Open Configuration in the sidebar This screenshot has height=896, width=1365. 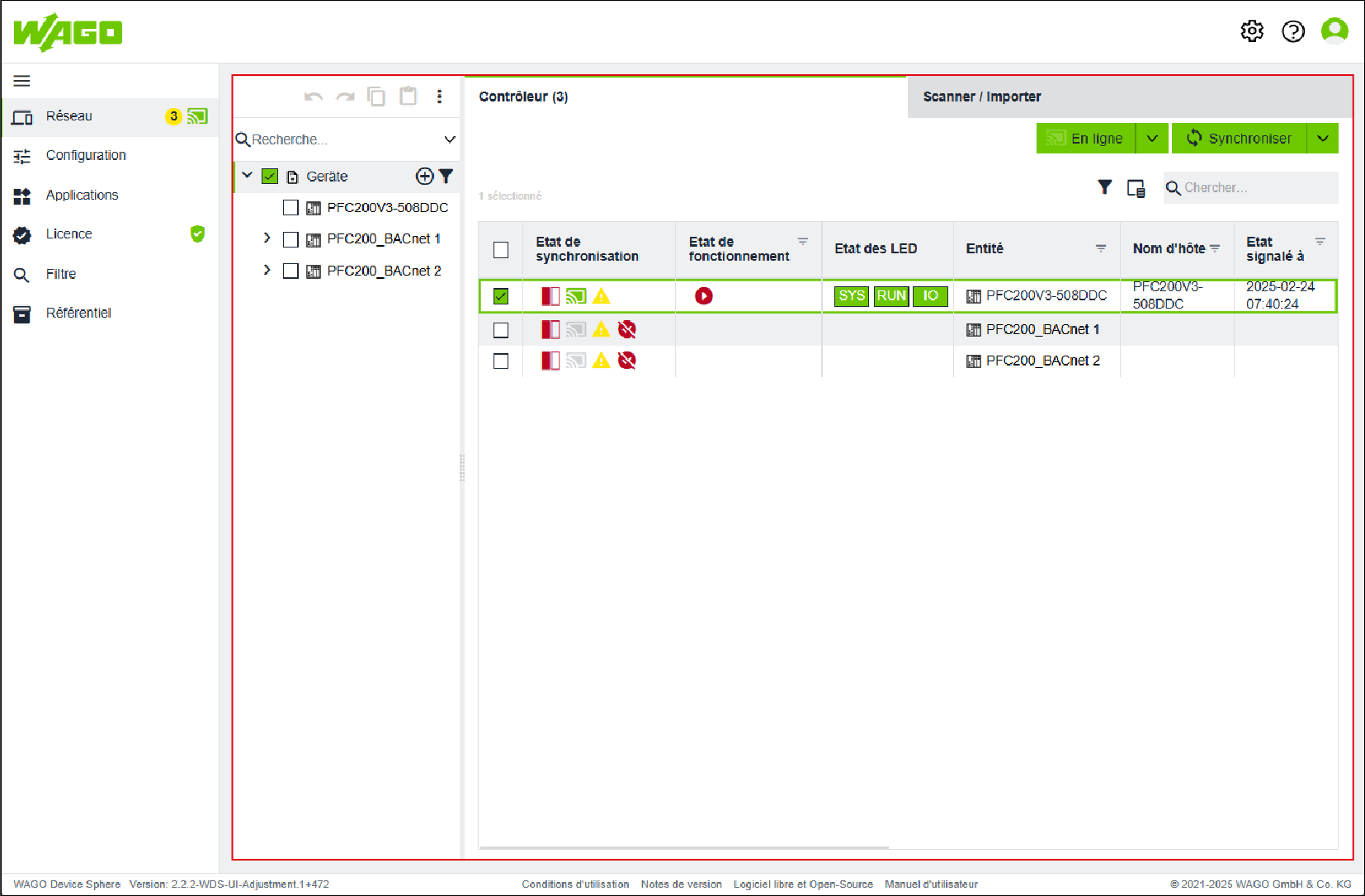110,155
